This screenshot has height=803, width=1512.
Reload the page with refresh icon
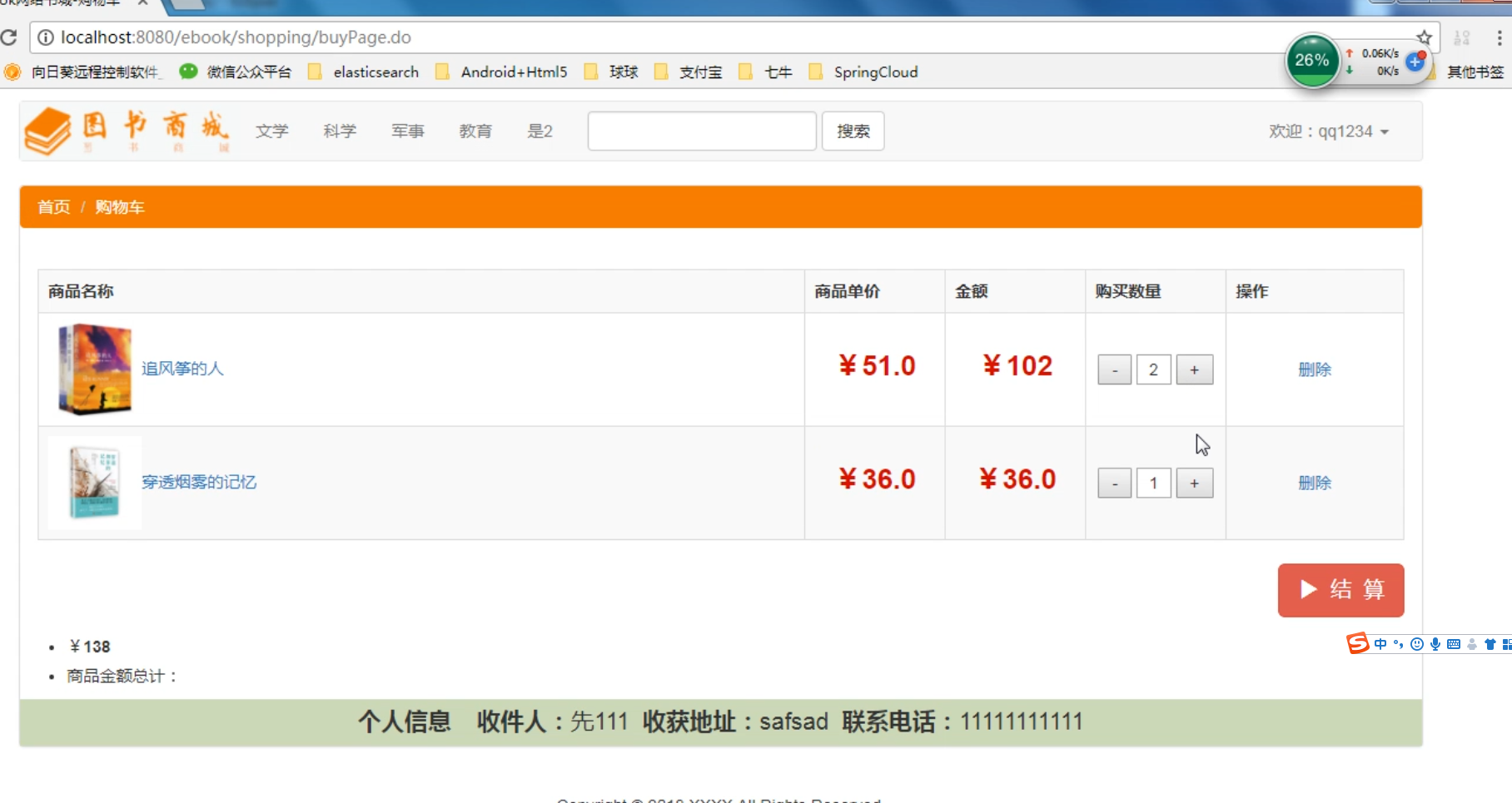(x=9, y=37)
